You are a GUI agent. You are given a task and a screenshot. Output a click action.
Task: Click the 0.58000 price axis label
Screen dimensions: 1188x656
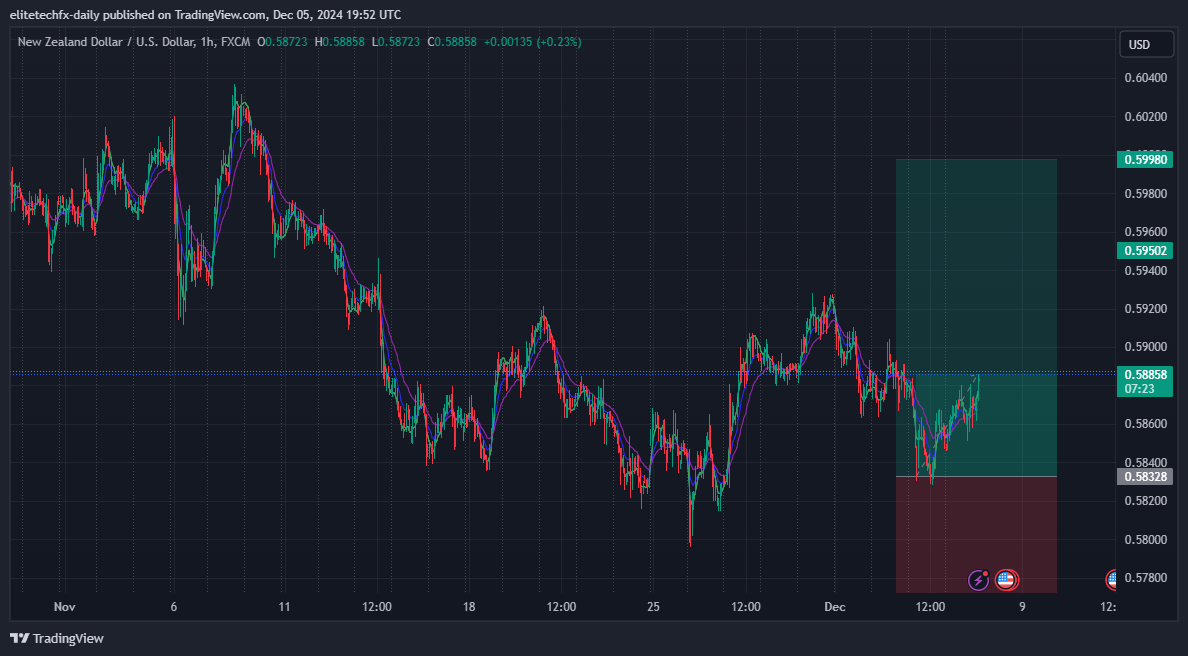pyautogui.click(x=1146, y=539)
